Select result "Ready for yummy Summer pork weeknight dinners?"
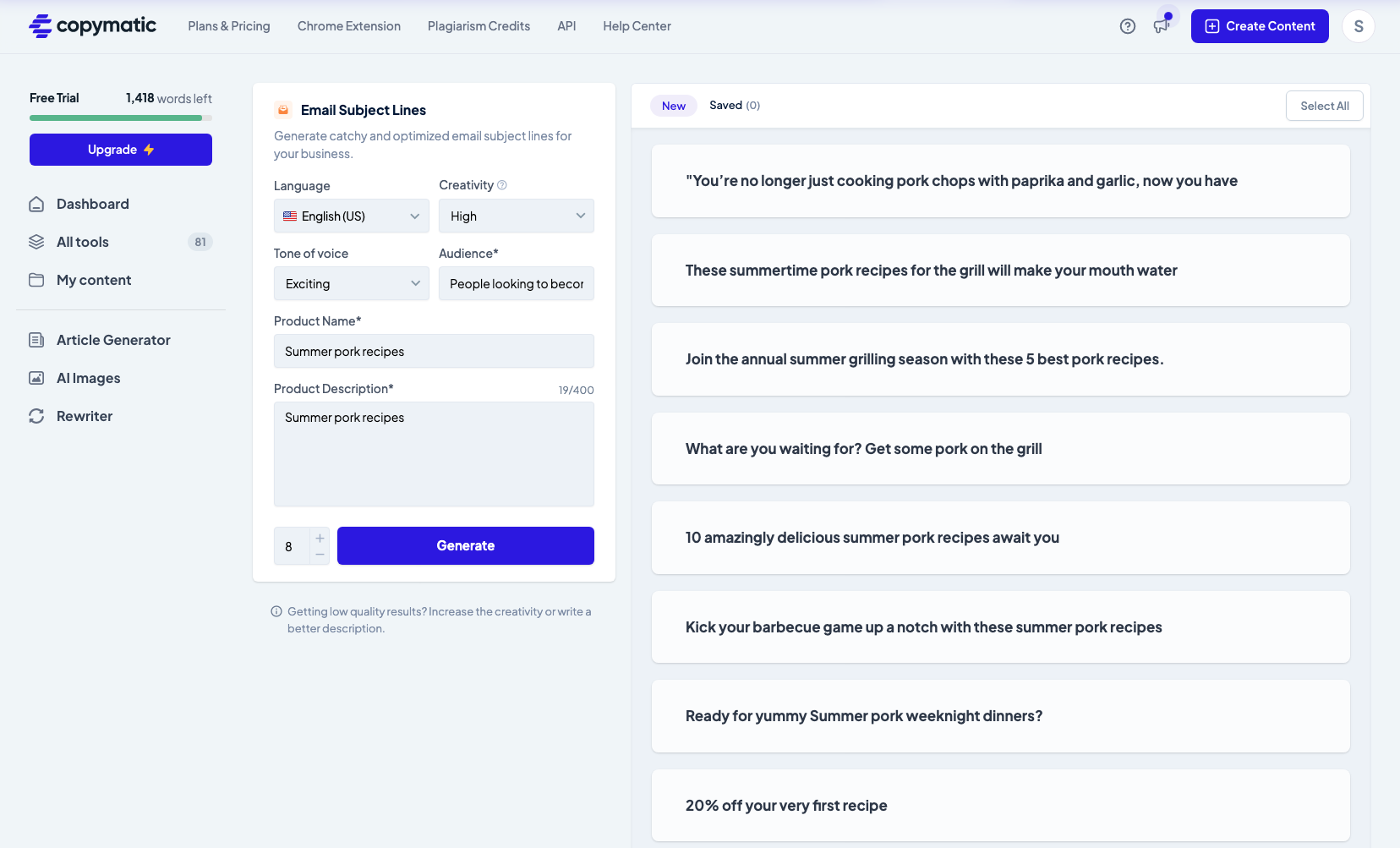The height and width of the screenshot is (848, 1400). tap(1001, 716)
